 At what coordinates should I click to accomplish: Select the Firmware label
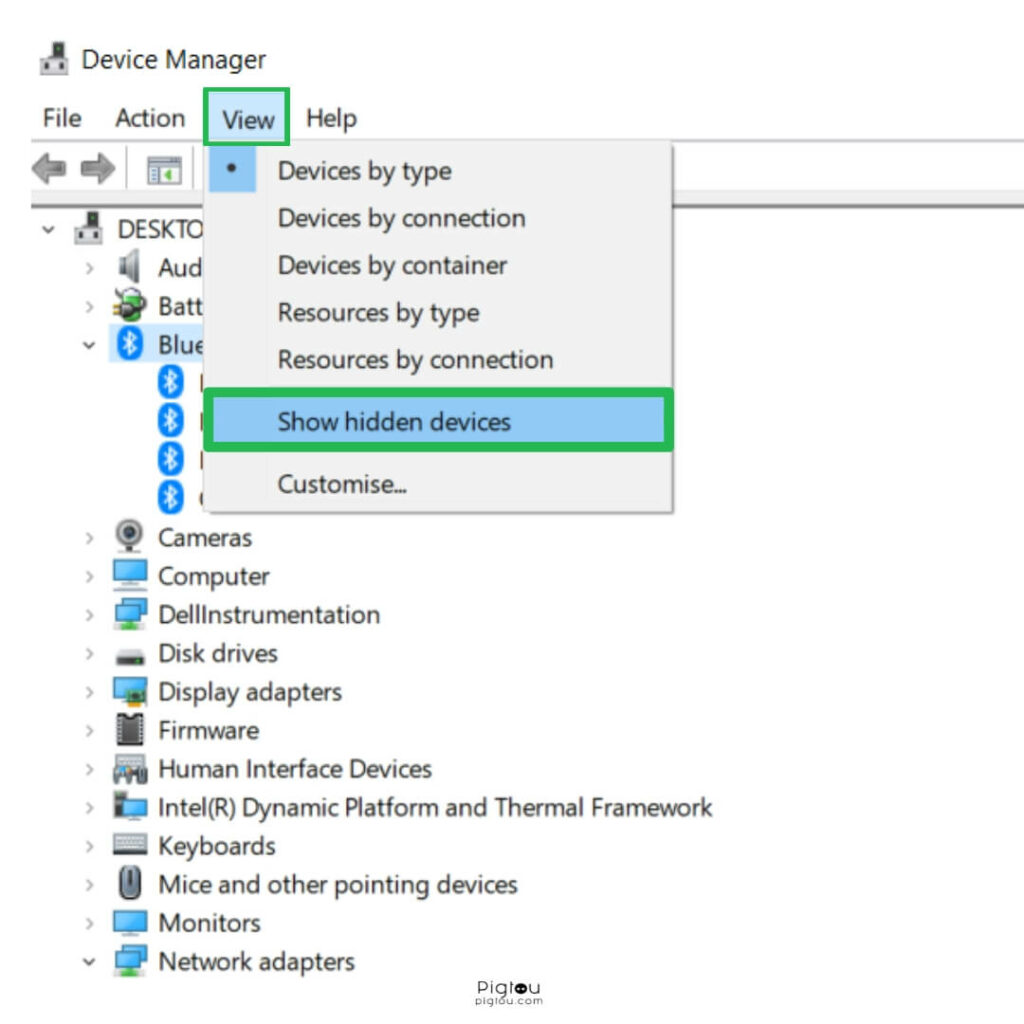pyautogui.click(x=209, y=730)
